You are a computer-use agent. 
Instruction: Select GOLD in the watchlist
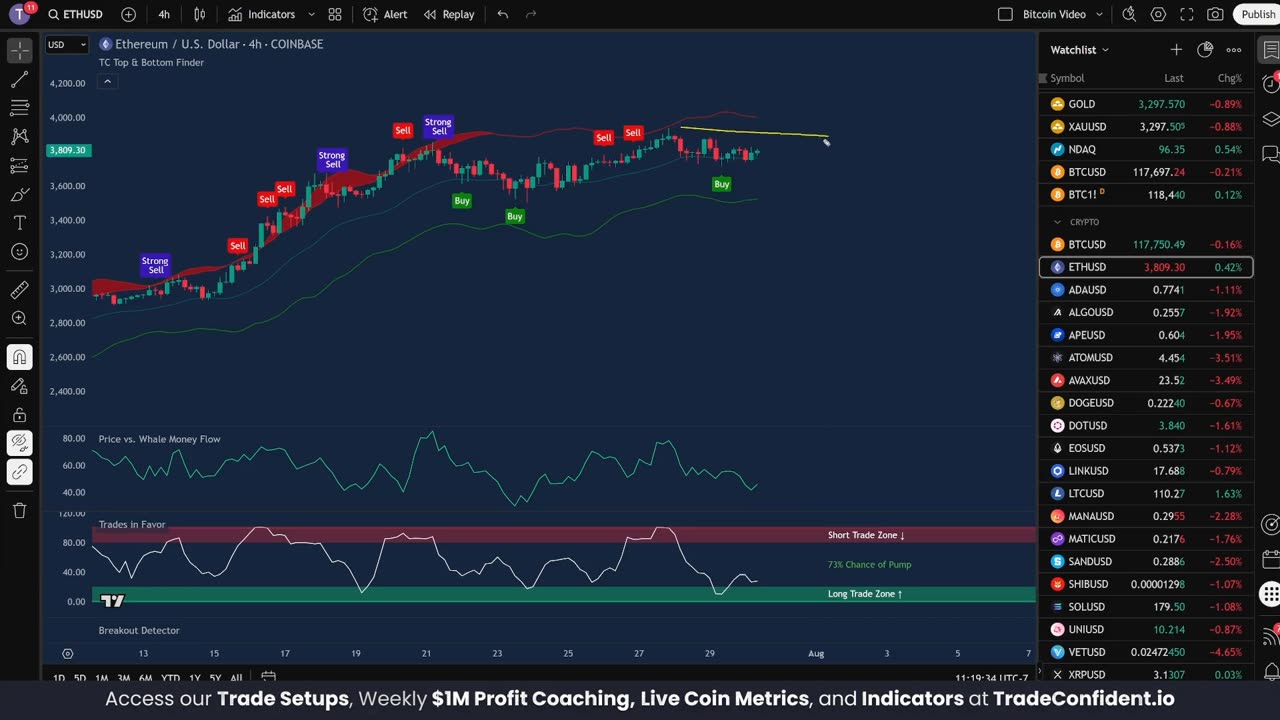[x=1146, y=104]
